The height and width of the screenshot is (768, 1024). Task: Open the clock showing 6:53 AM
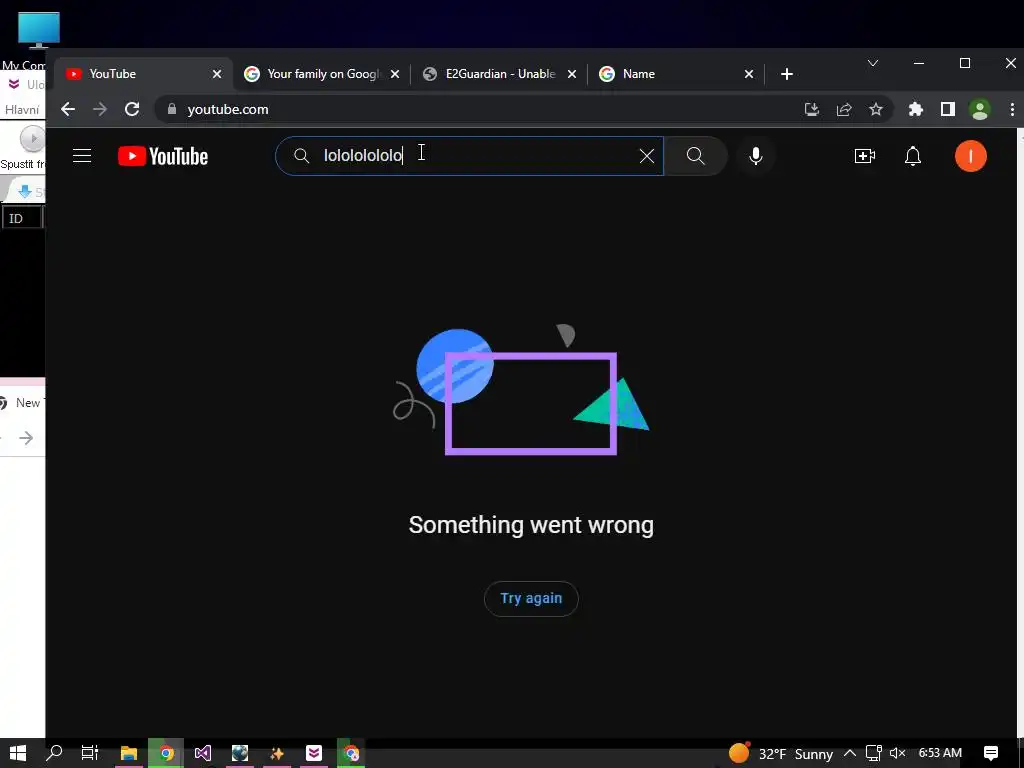940,753
